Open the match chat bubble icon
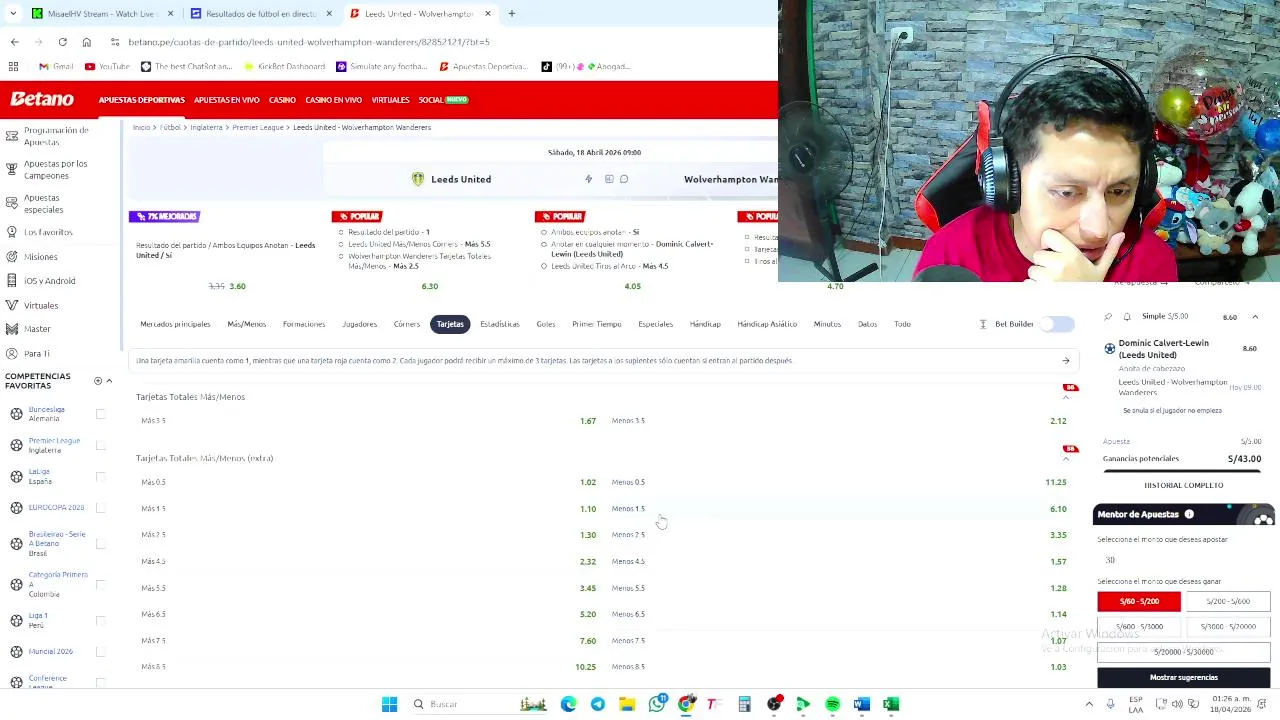Image resolution: width=1280 pixels, height=720 pixels. pyautogui.click(x=624, y=179)
